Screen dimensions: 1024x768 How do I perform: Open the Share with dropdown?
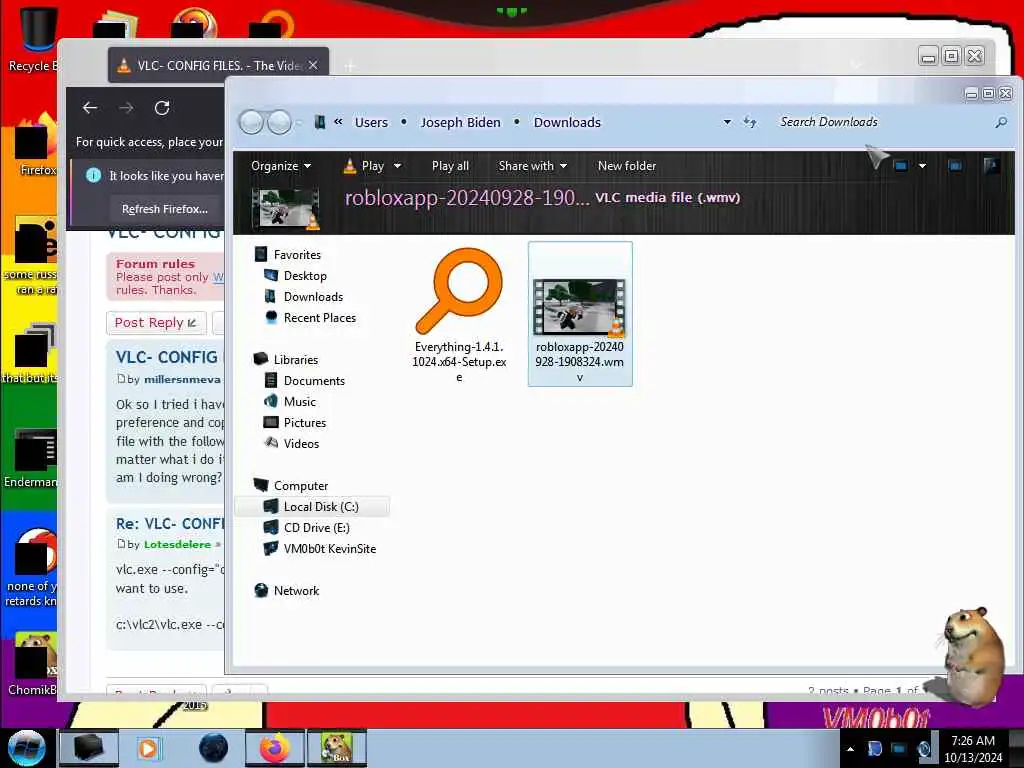click(532, 166)
